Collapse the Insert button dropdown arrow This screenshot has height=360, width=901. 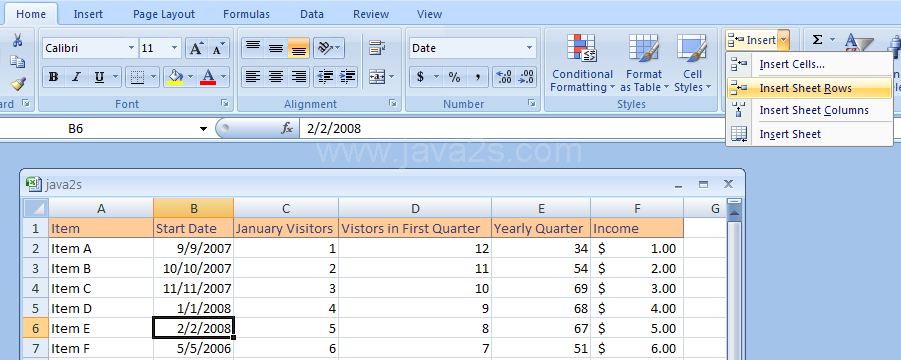click(x=785, y=40)
